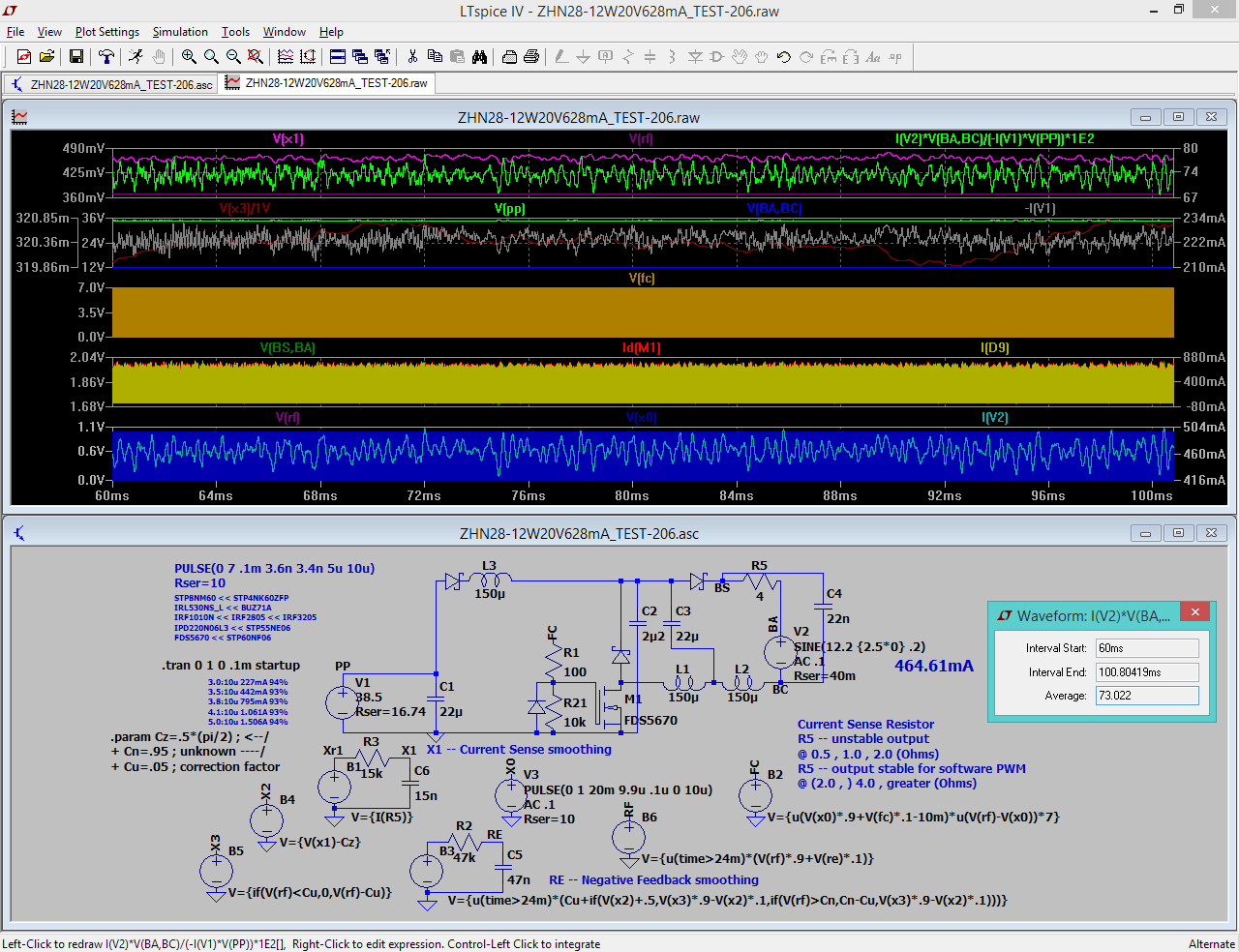Copy using the duplicate pages icon
The height and width of the screenshot is (952, 1239).
pyautogui.click(x=435, y=57)
